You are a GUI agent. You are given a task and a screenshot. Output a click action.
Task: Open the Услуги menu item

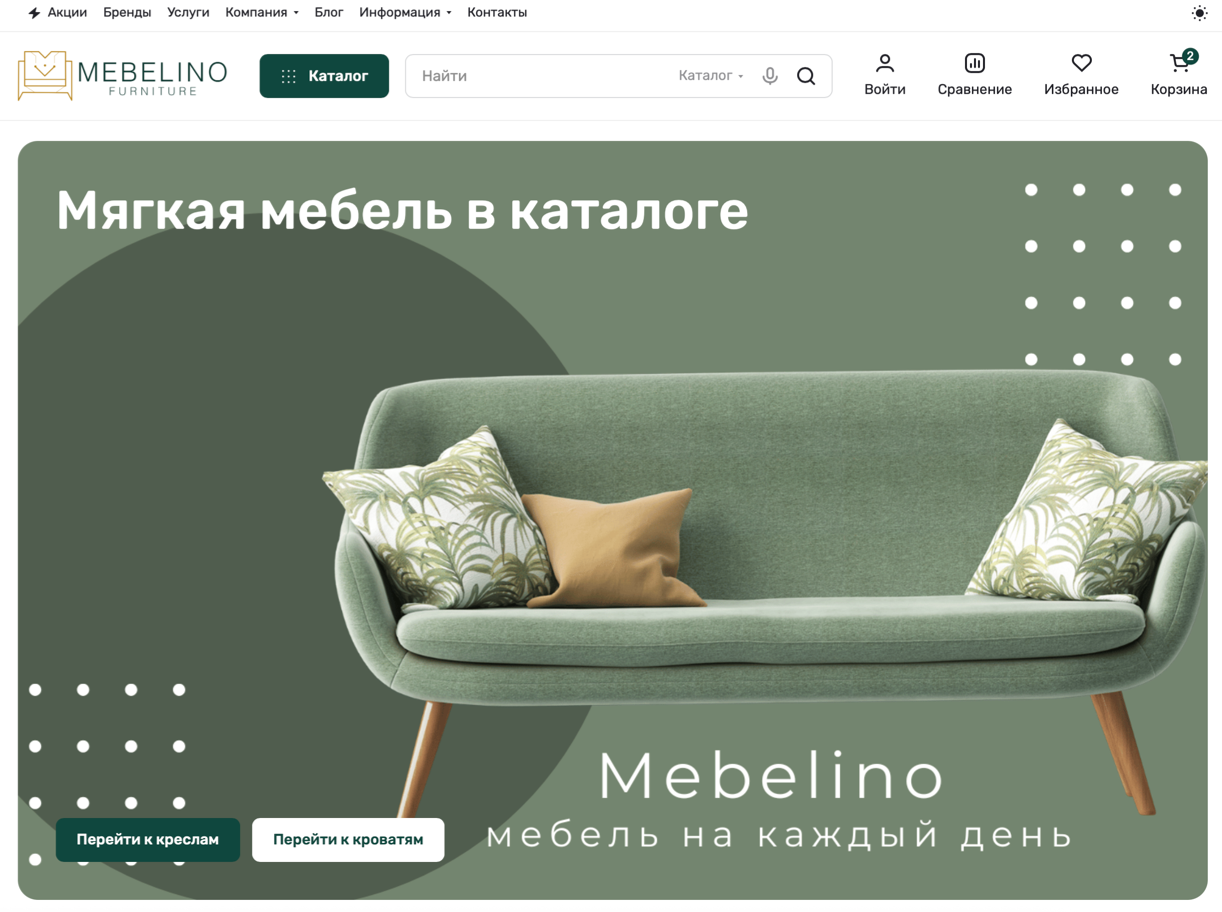[x=188, y=13]
